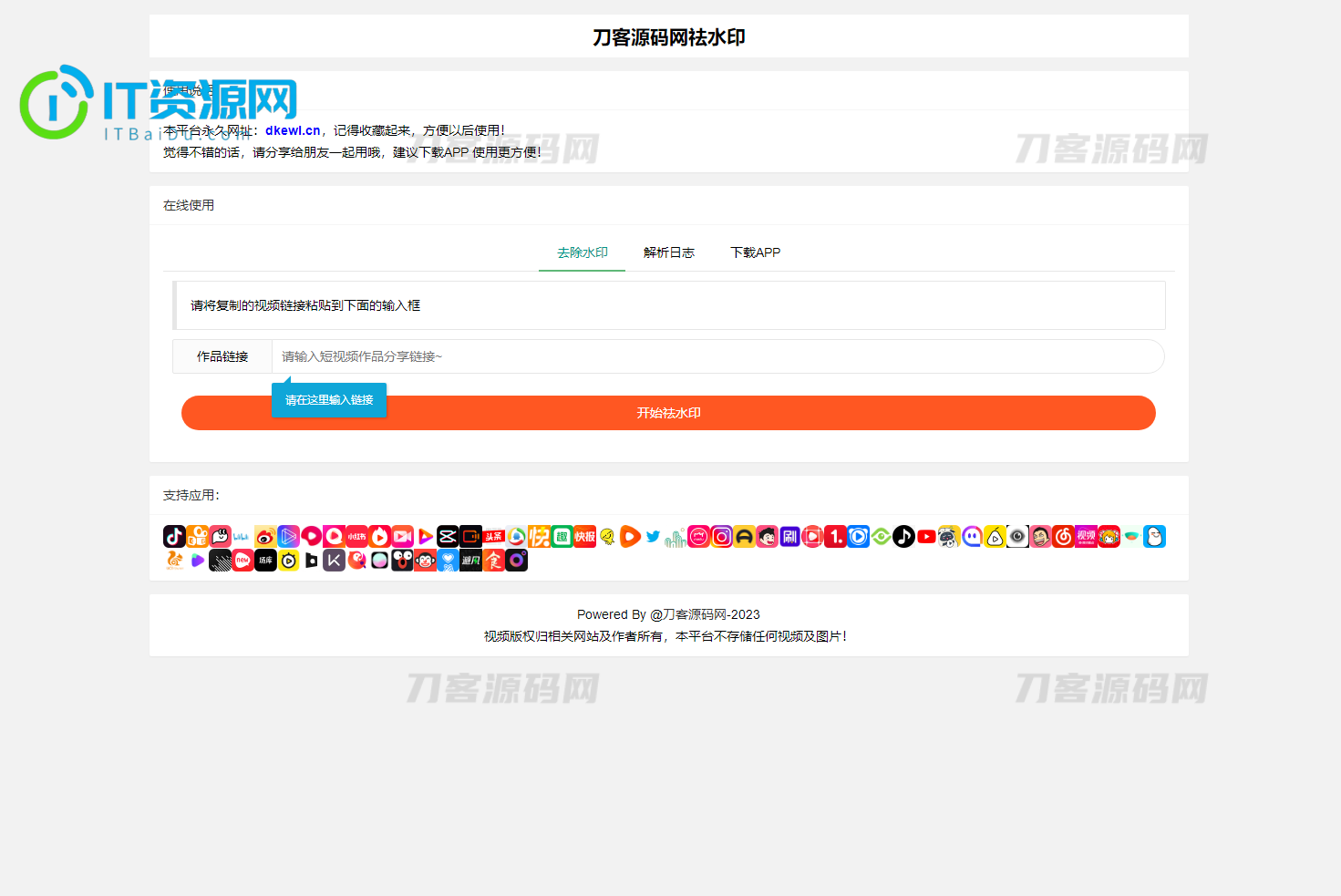This screenshot has width=1341, height=896.
Task: Click the CapCut 剪映 black icon
Action: [448, 536]
